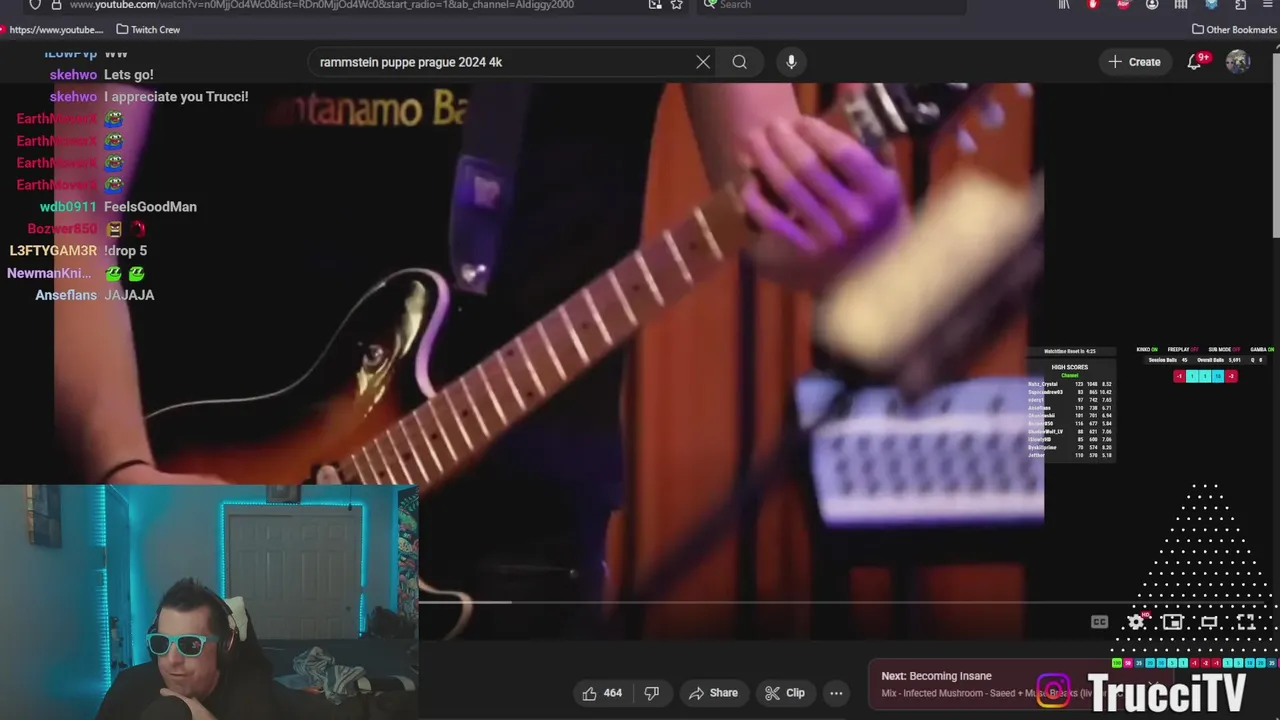Open the YouTube Create menu

point(1135,62)
